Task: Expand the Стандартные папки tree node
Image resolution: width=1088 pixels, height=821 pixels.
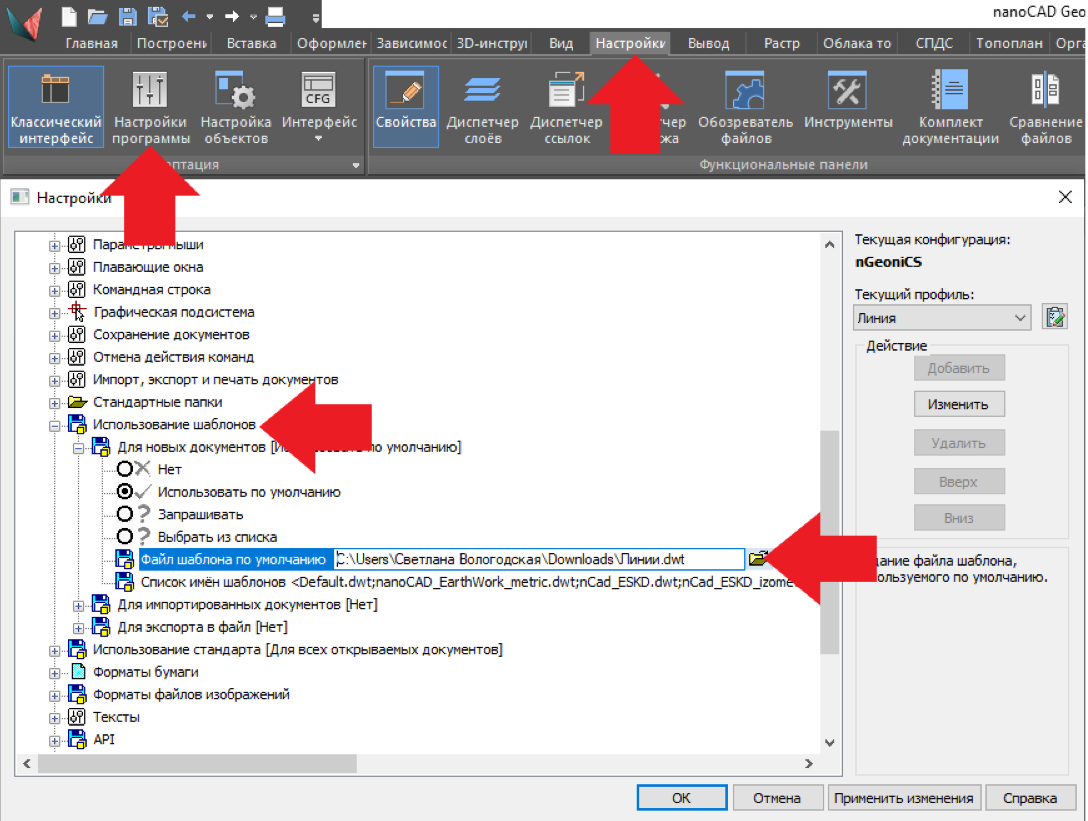Action: [55, 402]
